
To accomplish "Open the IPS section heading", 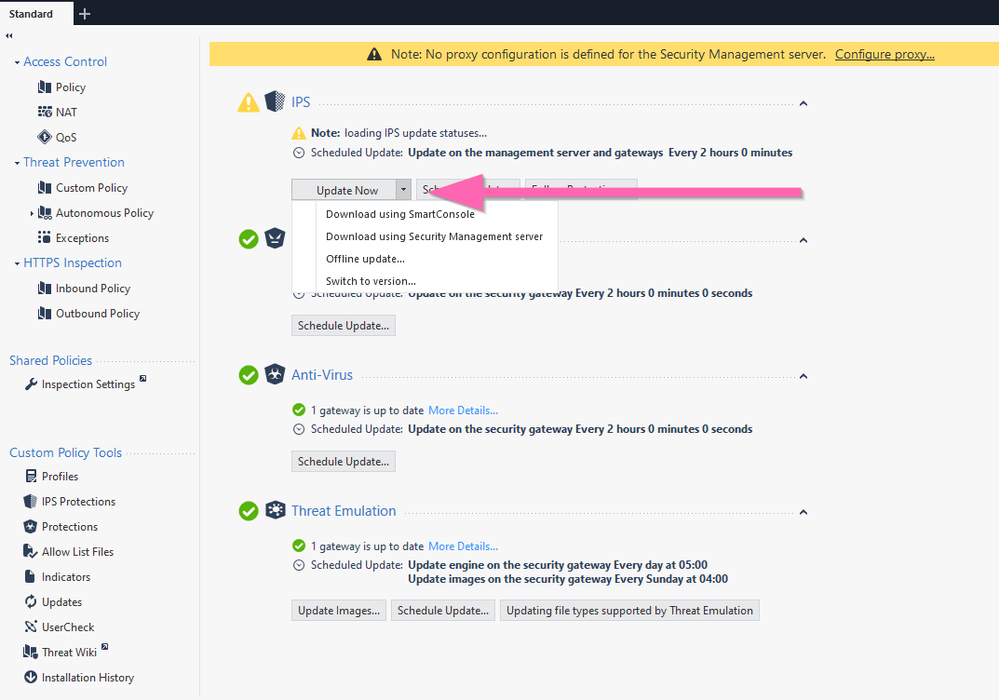I will pos(301,102).
